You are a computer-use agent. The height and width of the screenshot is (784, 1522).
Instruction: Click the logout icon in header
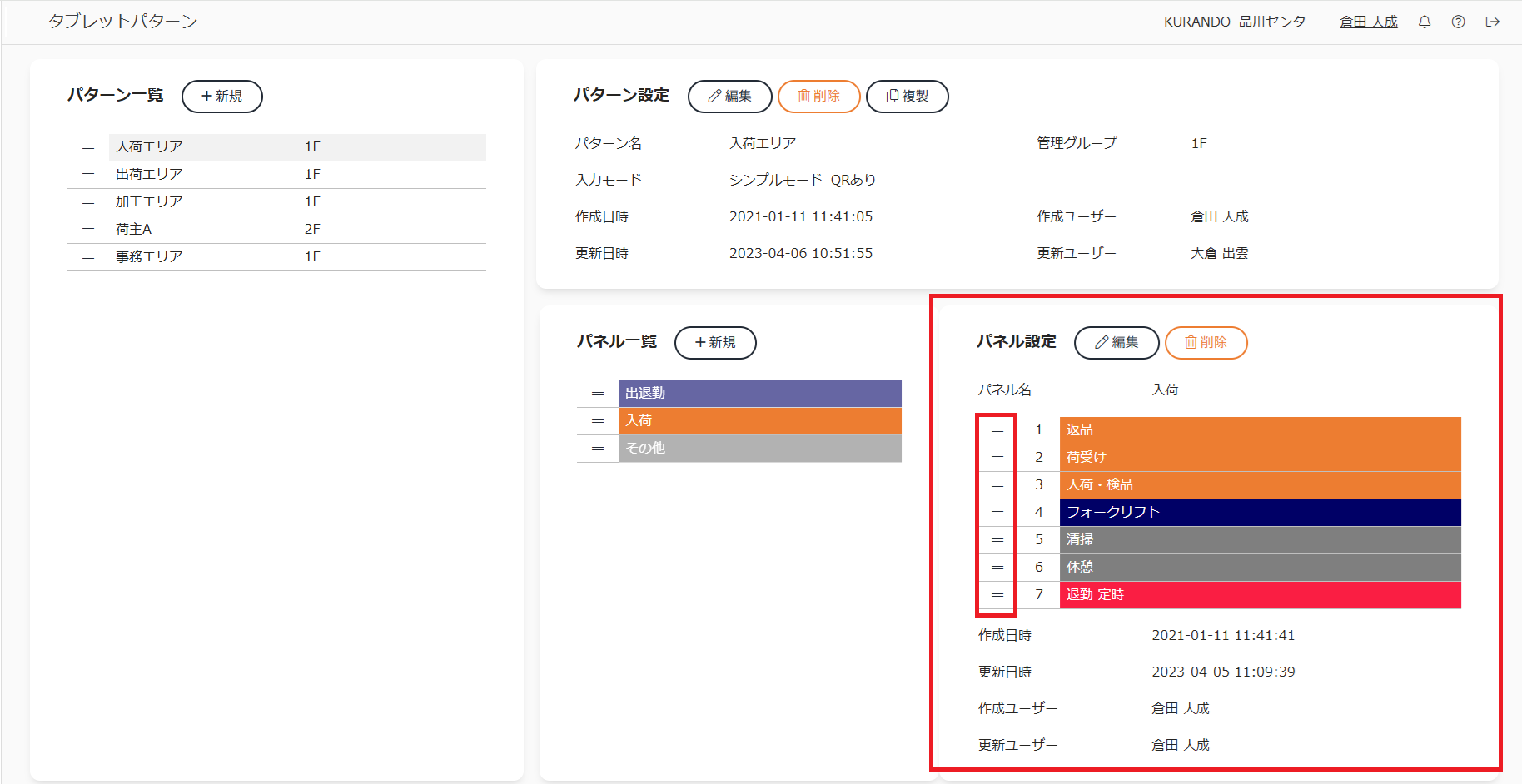(x=1493, y=22)
